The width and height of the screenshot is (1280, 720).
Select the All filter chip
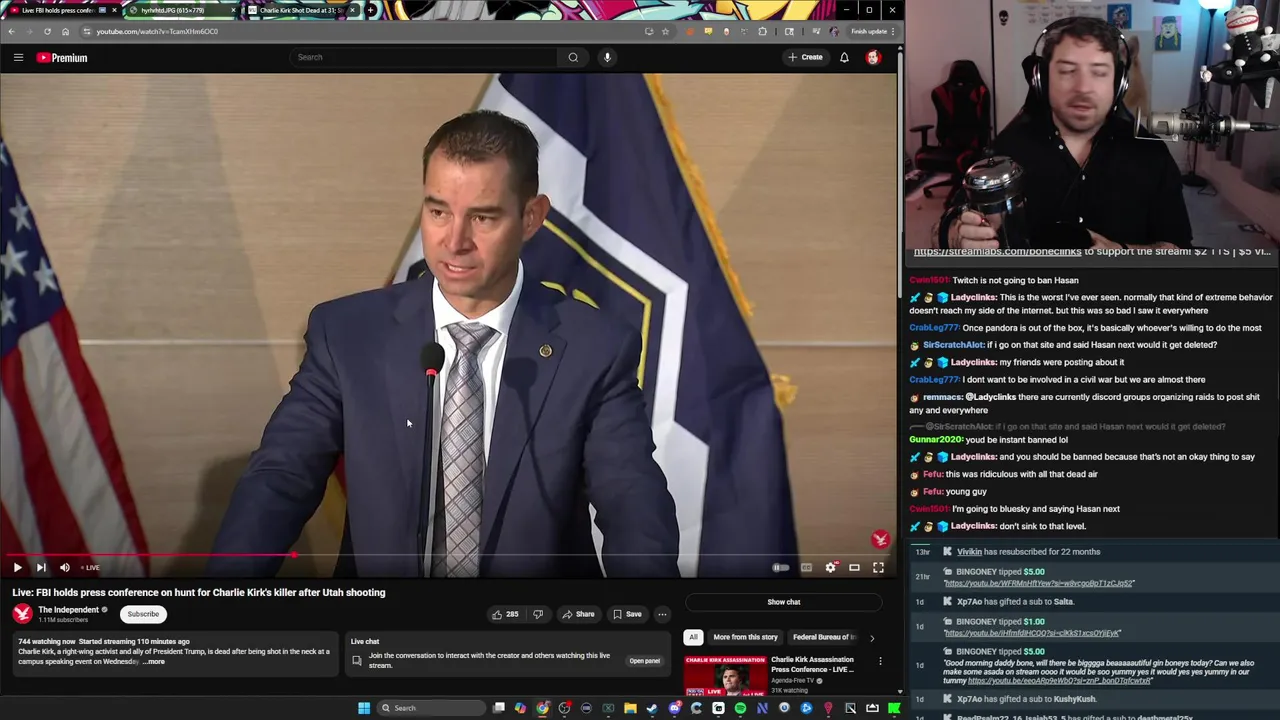[693, 637]
